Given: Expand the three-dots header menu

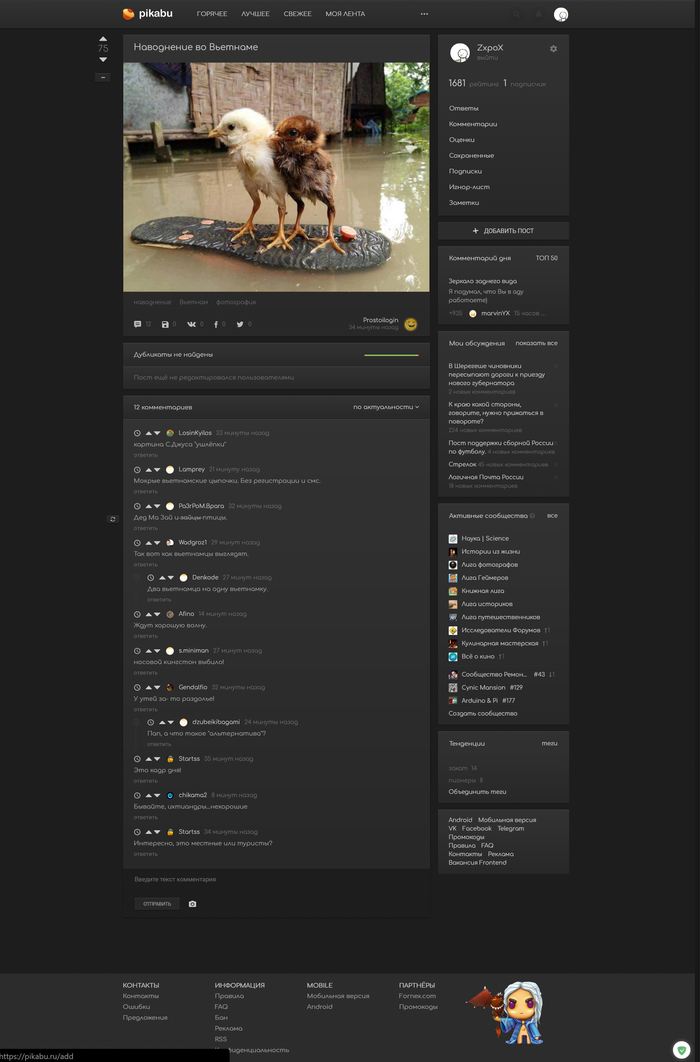Looking at the screenshot, I should click(x=424, y=14).
